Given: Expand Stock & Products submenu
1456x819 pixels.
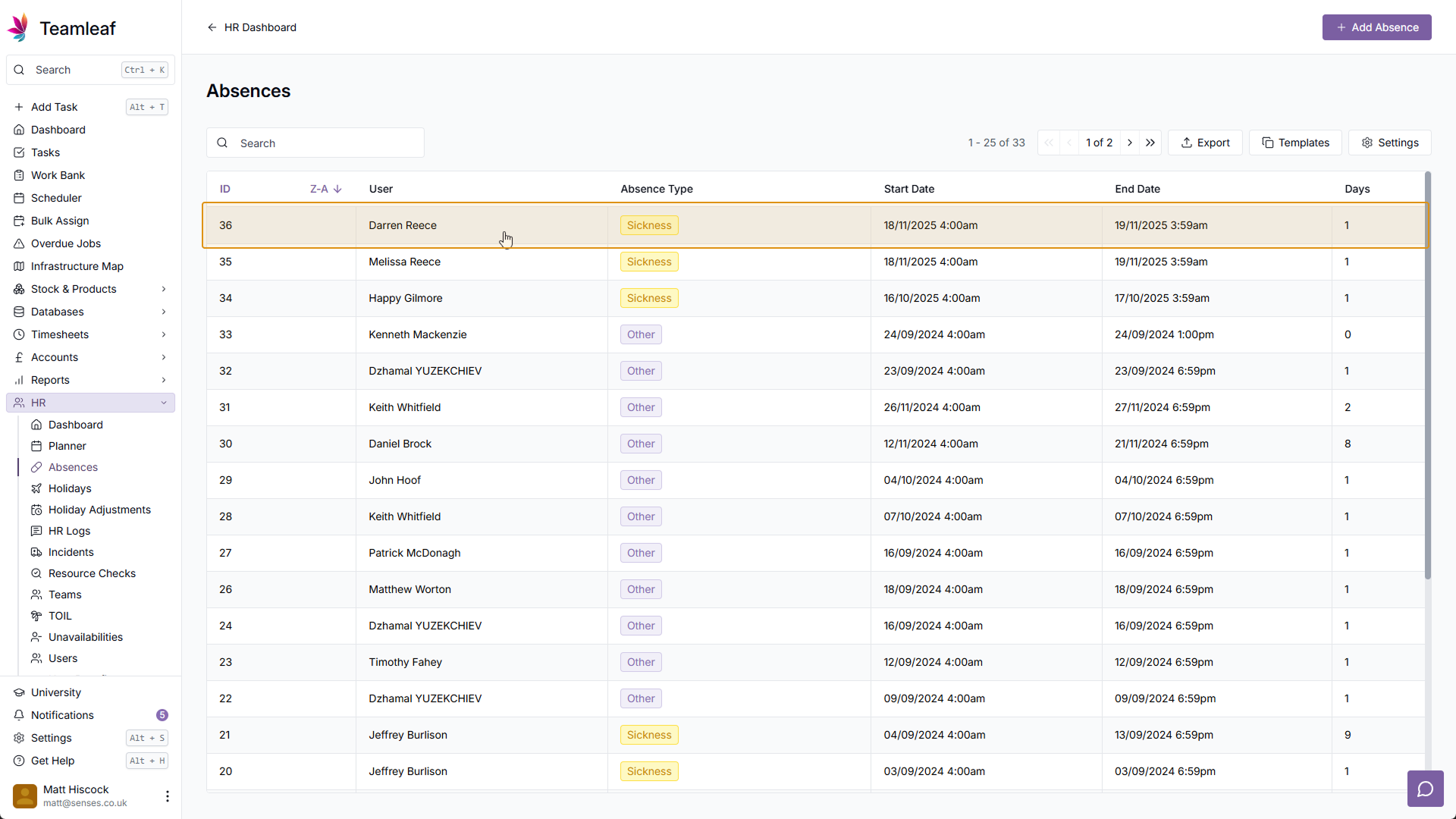Looking at the screenshot, I should (164, 289).
